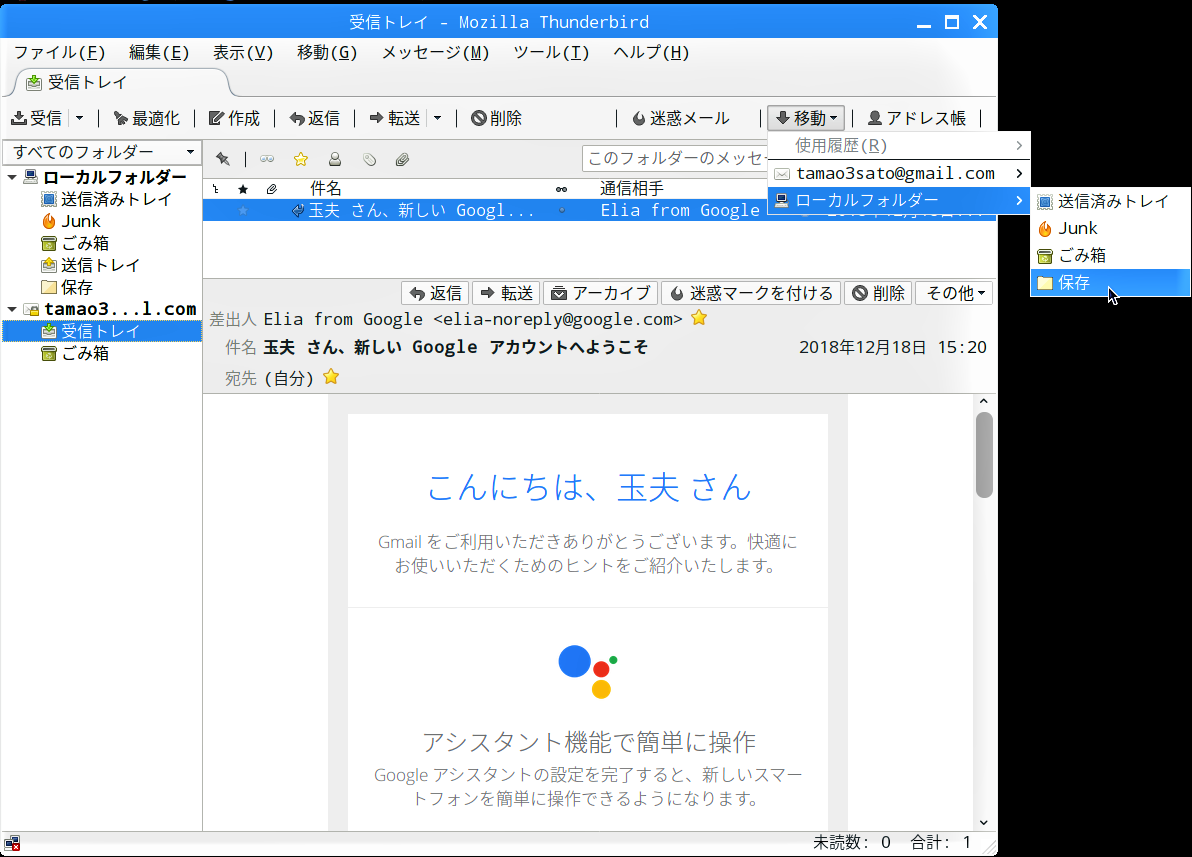Screen dimensions: 1192x857
Task: Sort messages by 通信相手 column
Action: pyautogui.click(x=632, y=189)
